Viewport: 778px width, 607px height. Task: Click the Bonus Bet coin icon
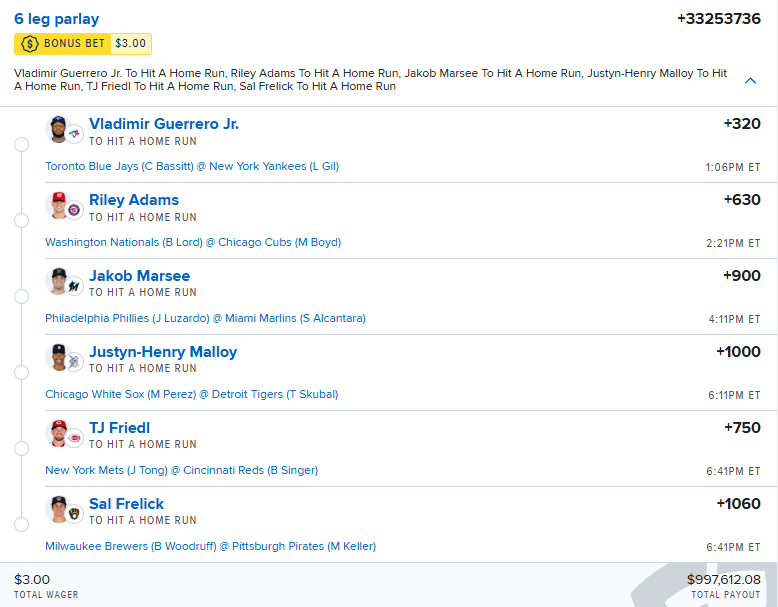pyautogui.click(x=30, y=44)
